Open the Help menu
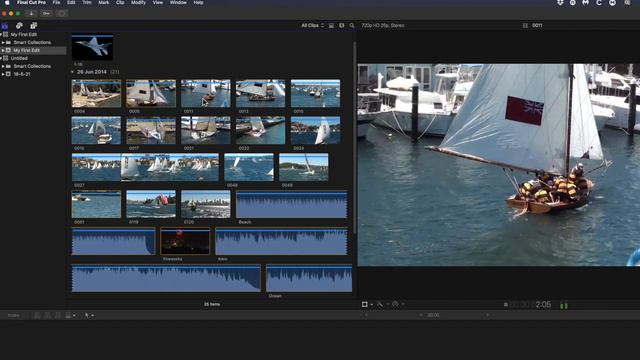This screenshot has width=640, height=360. point(198,2)
